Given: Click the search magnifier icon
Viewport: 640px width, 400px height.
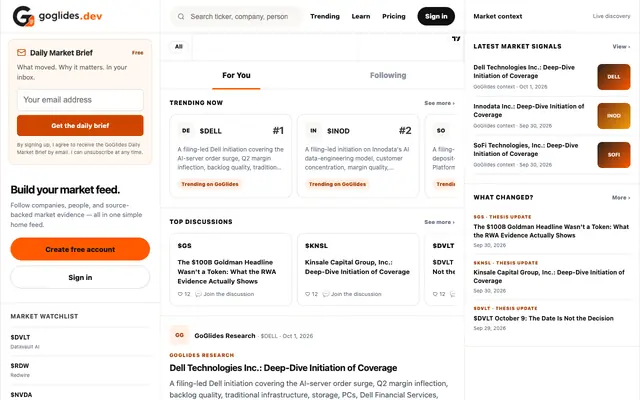Looking at the screenshot, I should [181, 17].
